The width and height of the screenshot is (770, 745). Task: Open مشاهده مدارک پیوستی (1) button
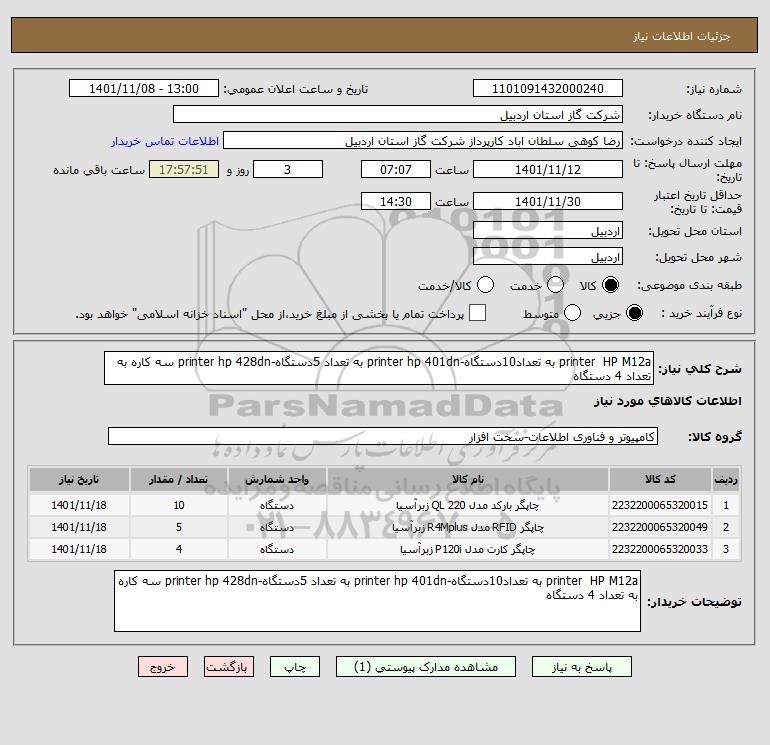click(x=426, y=667)
